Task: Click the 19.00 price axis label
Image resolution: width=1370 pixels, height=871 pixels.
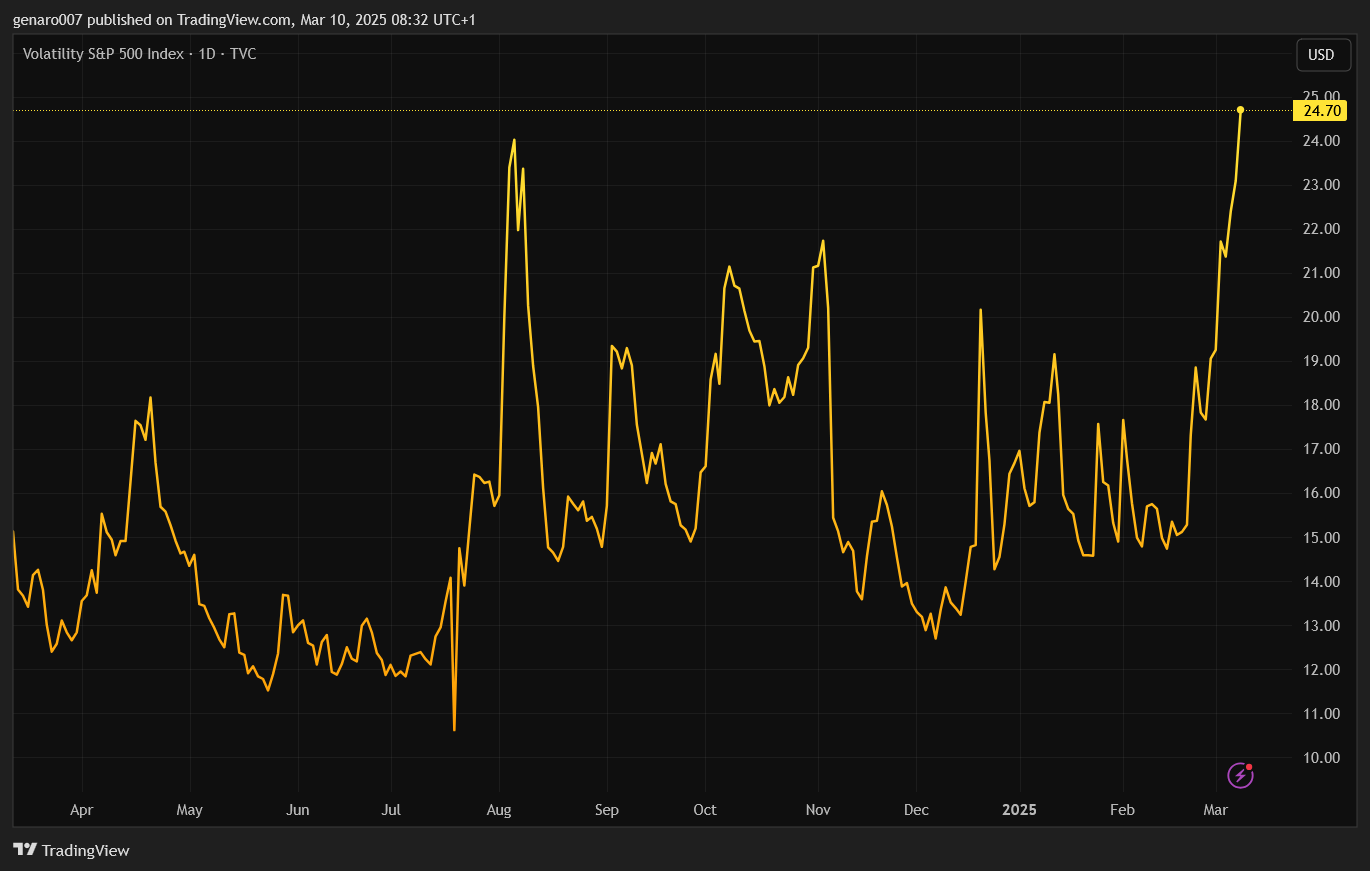Action: pyautogui.click(x=1320, y=361)
